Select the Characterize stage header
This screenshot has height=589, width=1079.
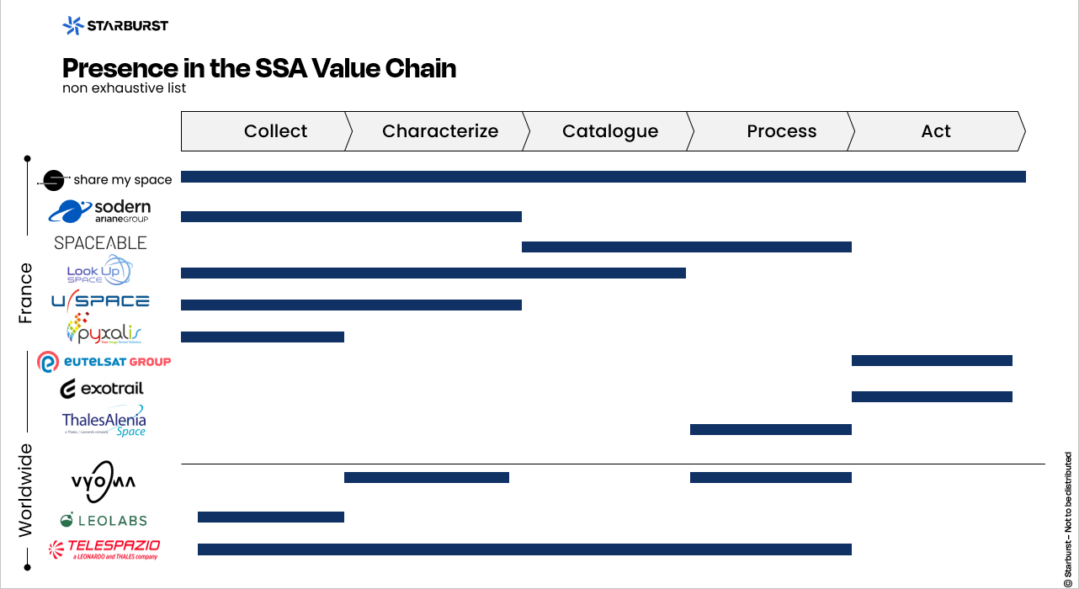(x=440, y=131)
